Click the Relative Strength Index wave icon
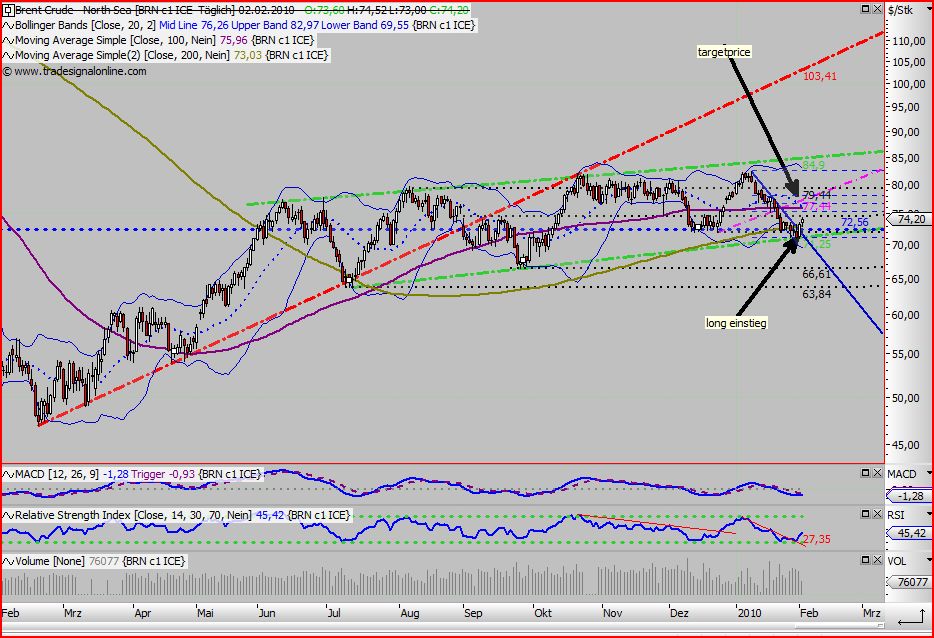Viewport: 934px width, 638px height. (9, 513)
